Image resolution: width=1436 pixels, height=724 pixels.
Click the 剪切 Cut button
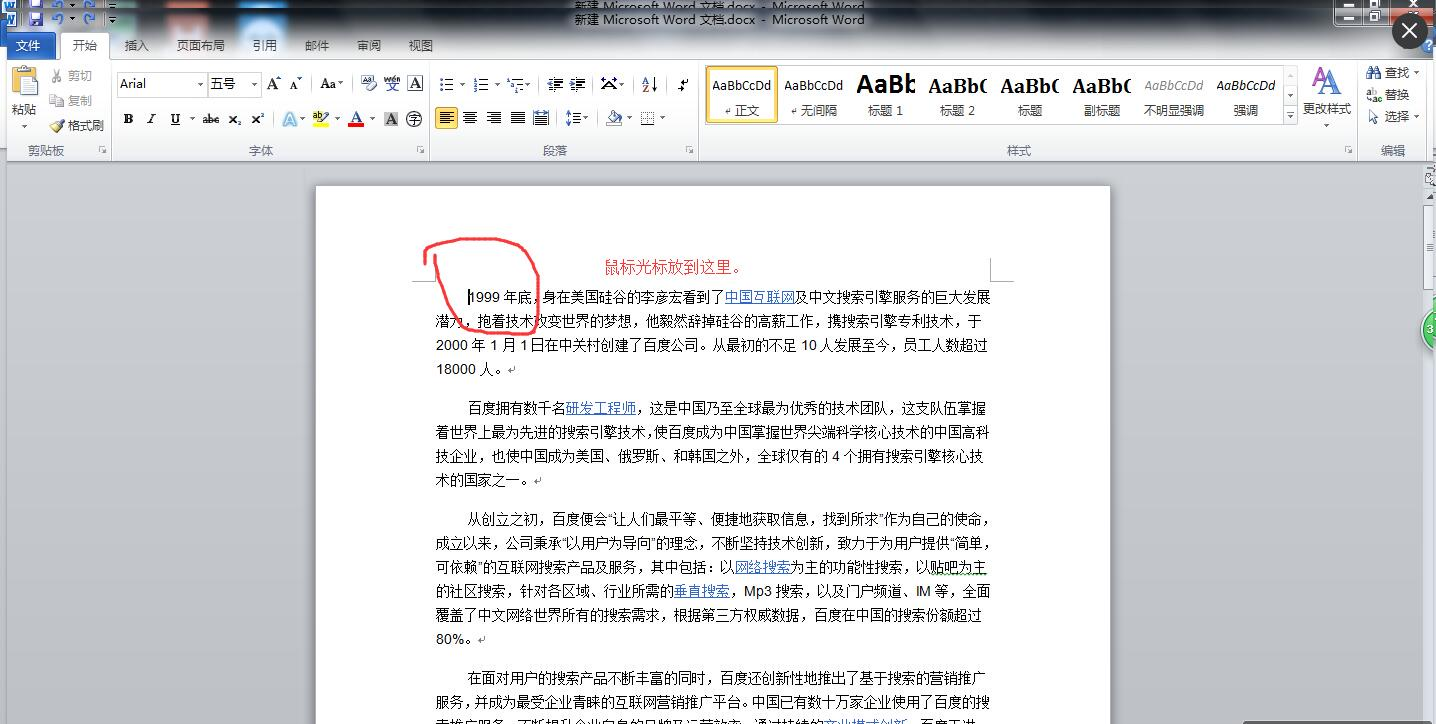[70, 76]
